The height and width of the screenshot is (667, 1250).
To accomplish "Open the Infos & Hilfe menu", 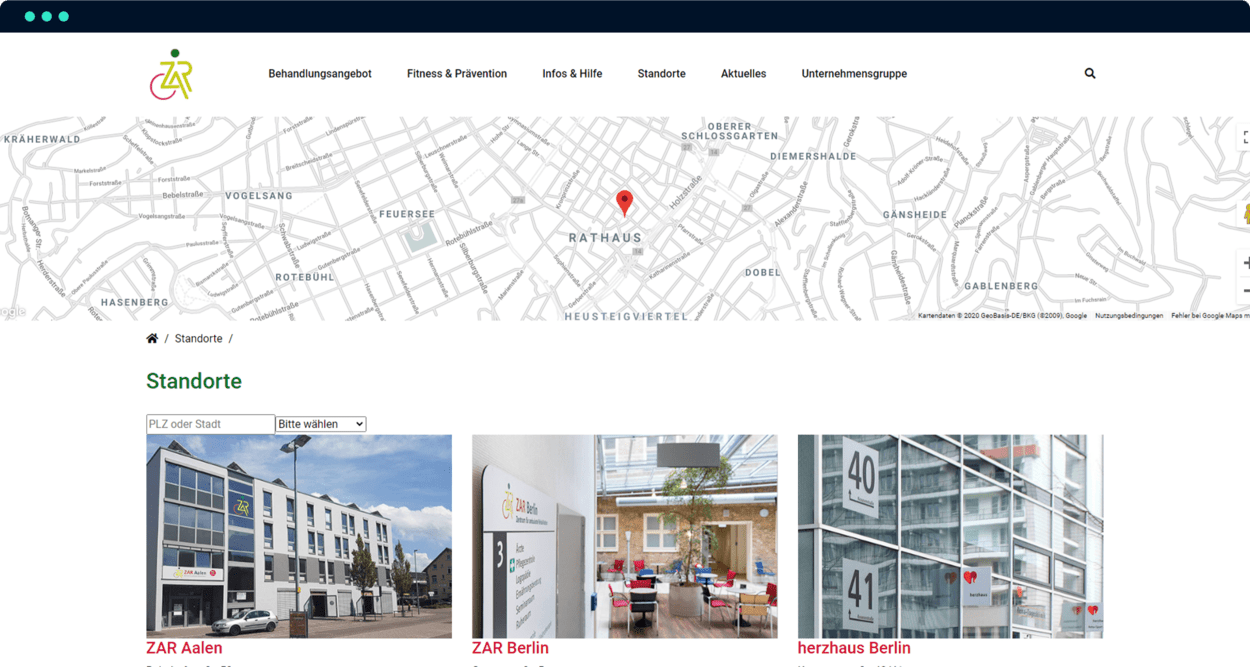I will coord(572,74).
